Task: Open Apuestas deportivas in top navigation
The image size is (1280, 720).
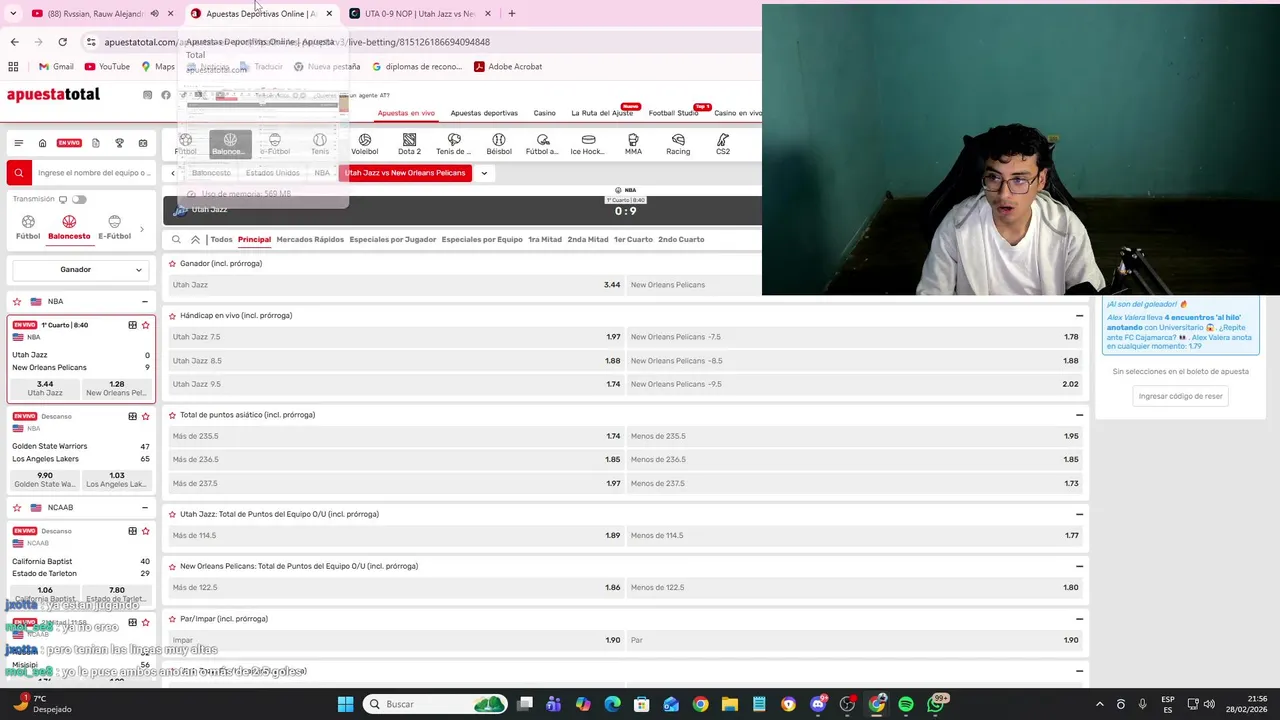Action: tap(484, 113)
